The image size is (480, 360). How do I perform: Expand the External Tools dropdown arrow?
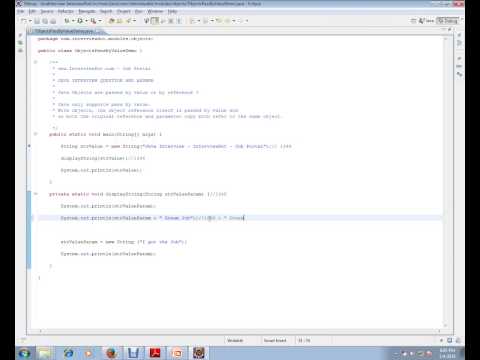tap(100, 21)
